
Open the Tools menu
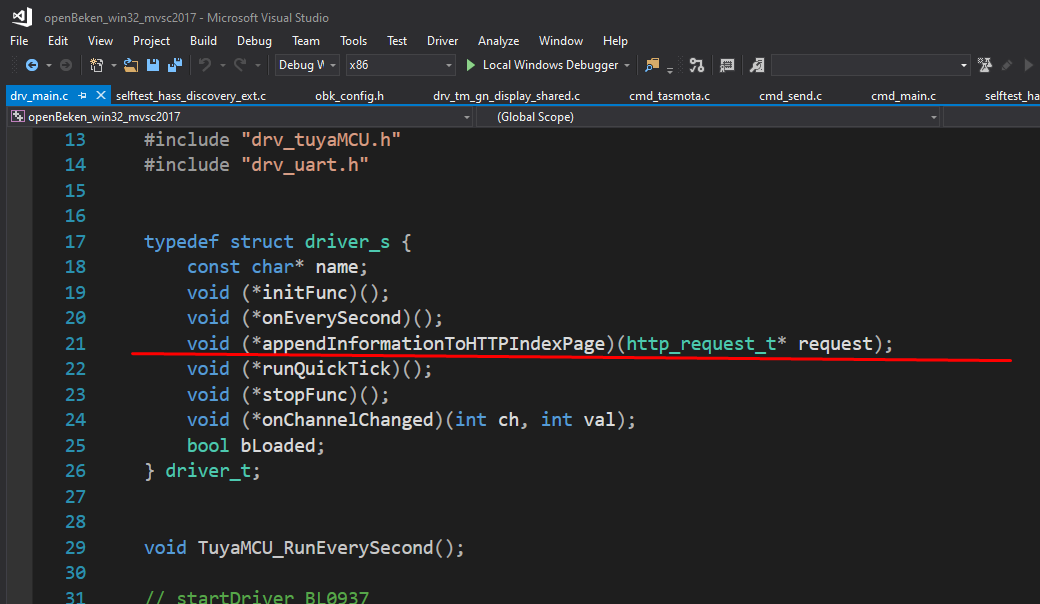pos(354,41)
